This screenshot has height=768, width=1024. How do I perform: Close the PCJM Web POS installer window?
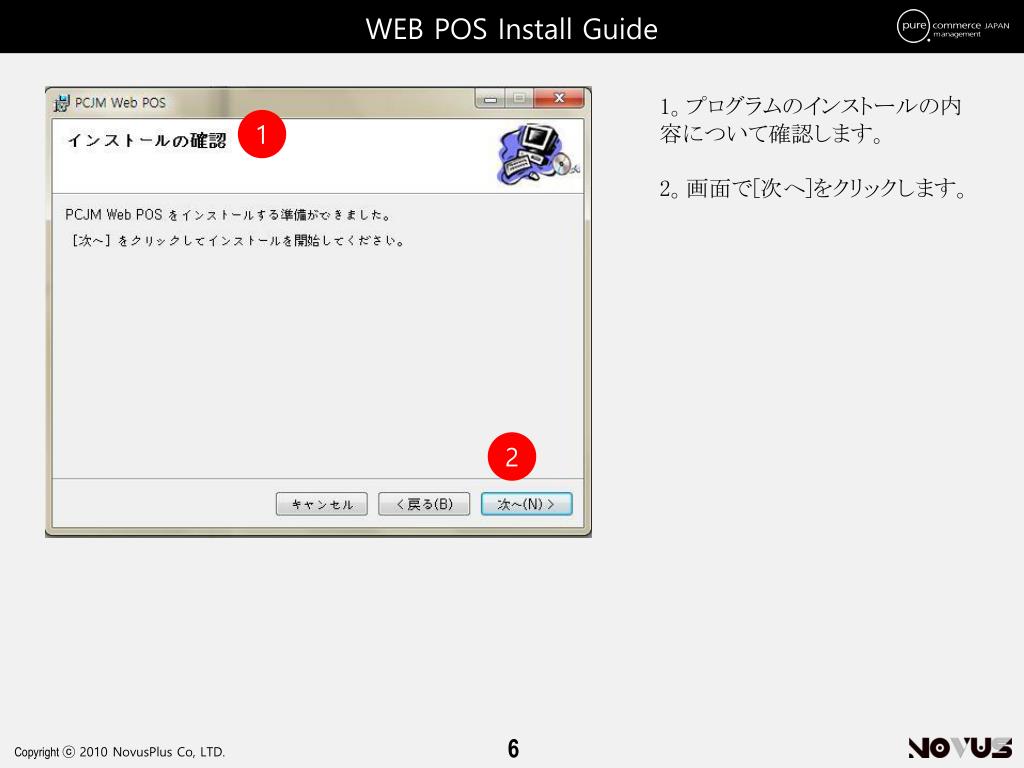pos(559,99)
